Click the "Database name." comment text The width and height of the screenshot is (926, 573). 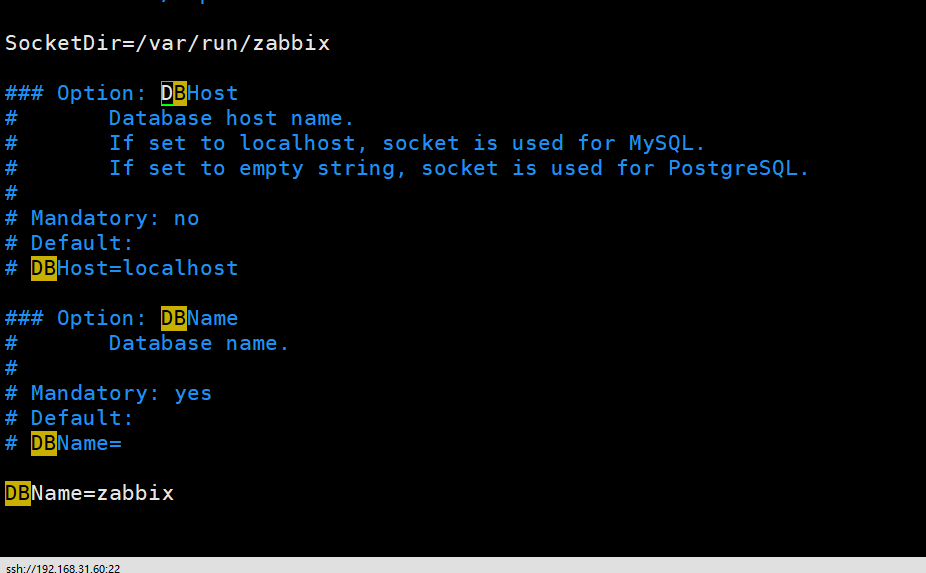199,343
